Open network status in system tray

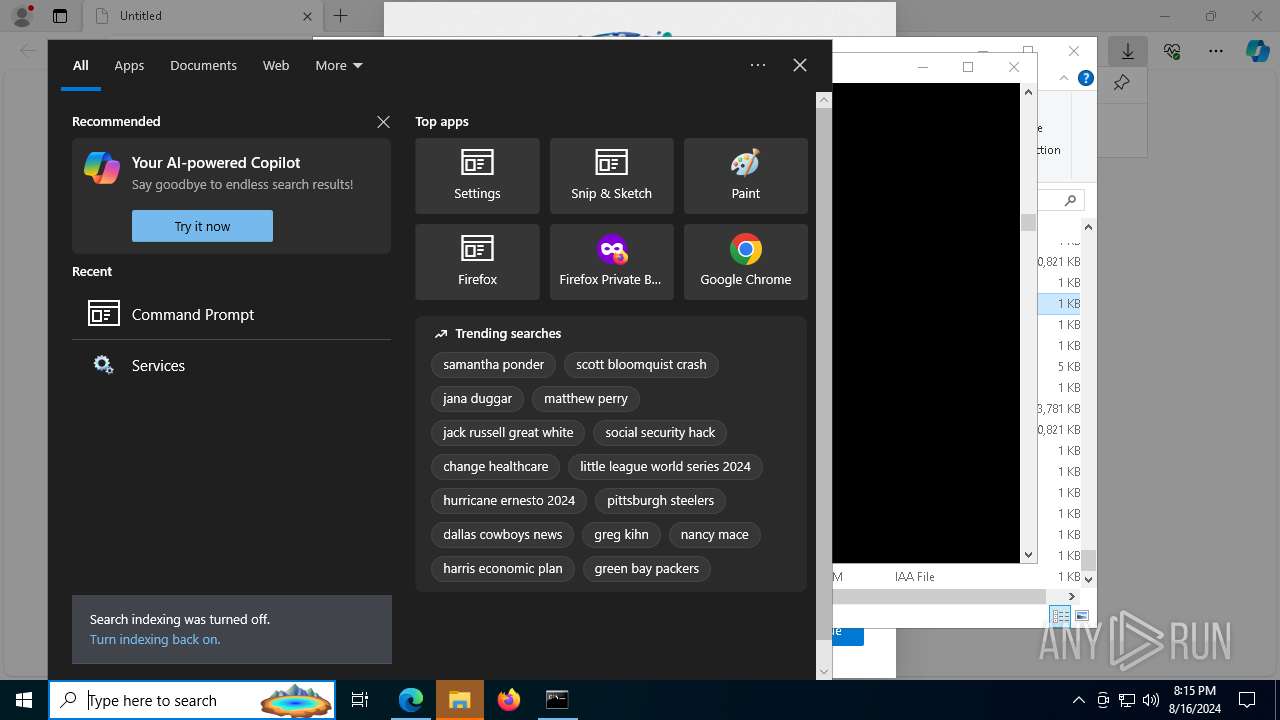pos(1127,700)
